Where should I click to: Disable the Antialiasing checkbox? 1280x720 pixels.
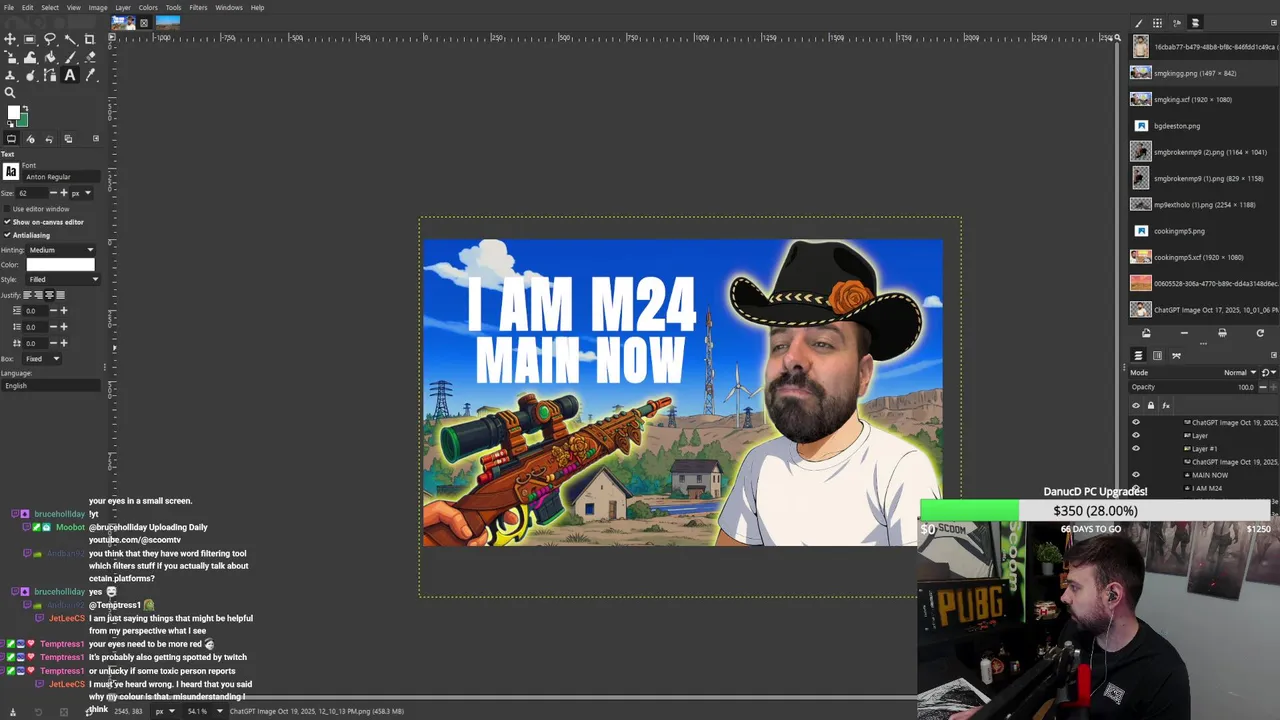(x=8, y=235)
